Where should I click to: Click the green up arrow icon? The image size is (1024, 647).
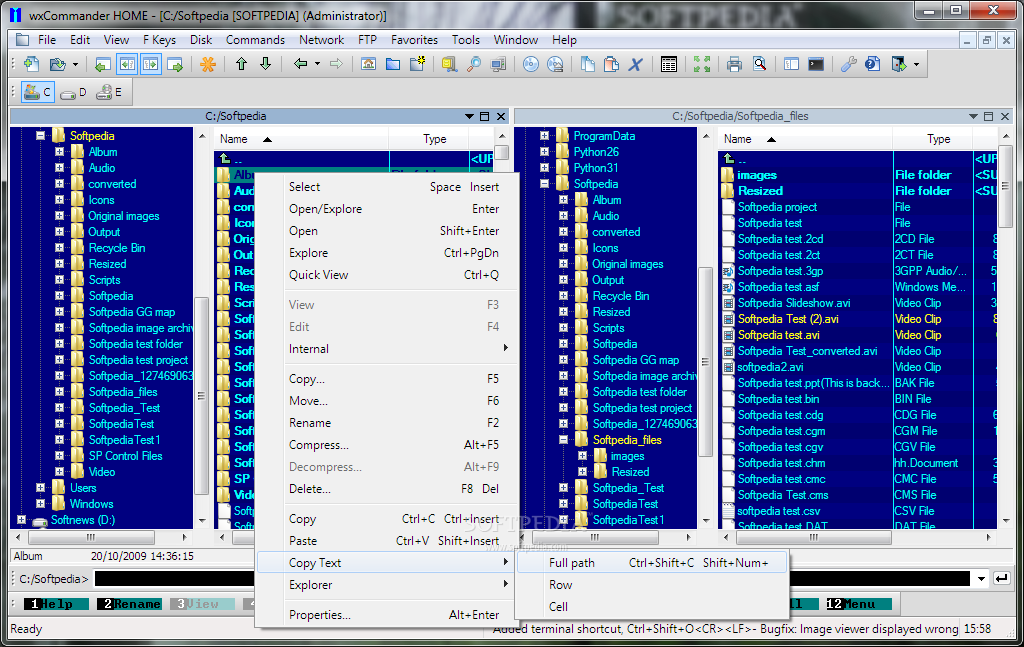pos(242,64)
